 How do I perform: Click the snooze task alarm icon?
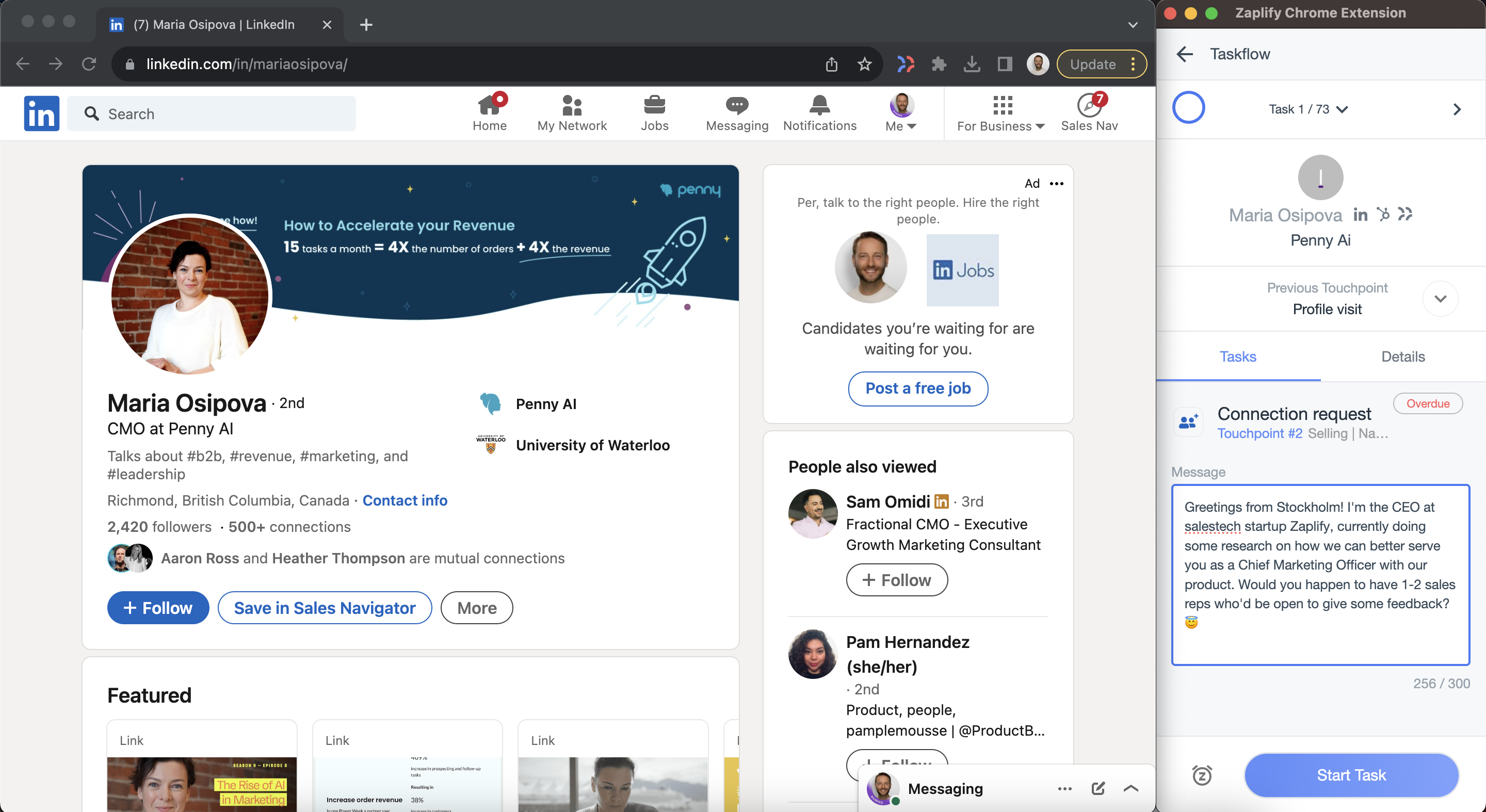[1202, 775]
